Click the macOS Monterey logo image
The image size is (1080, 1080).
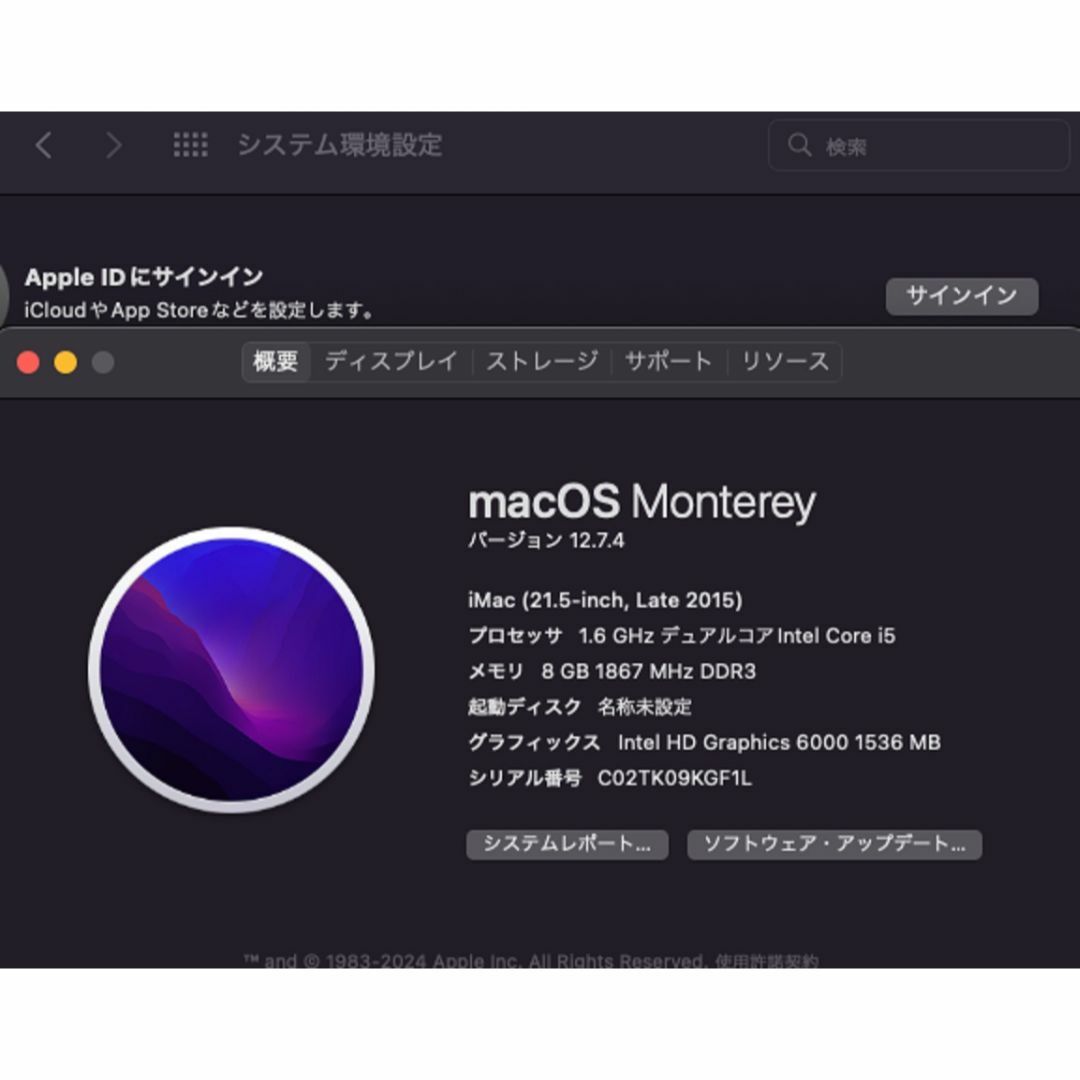point(231,670)
